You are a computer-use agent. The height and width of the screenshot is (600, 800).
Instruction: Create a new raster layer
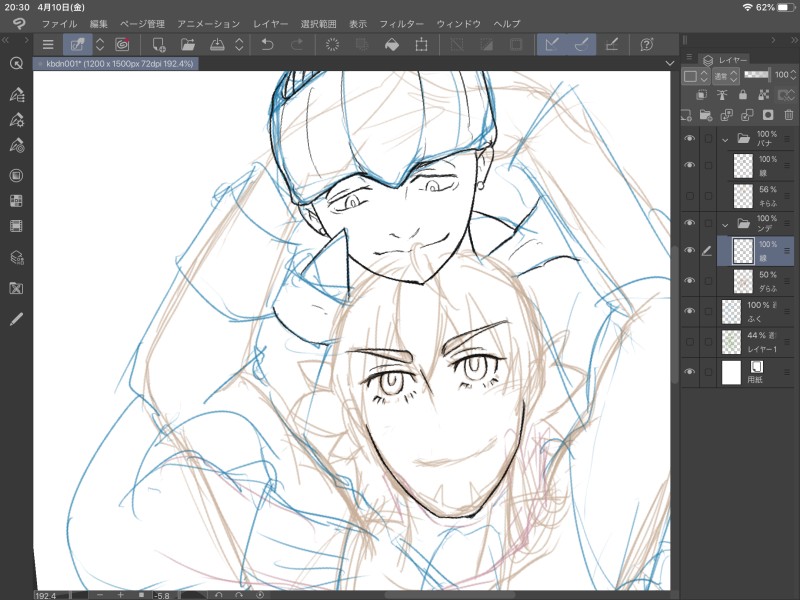click(687, 115)
